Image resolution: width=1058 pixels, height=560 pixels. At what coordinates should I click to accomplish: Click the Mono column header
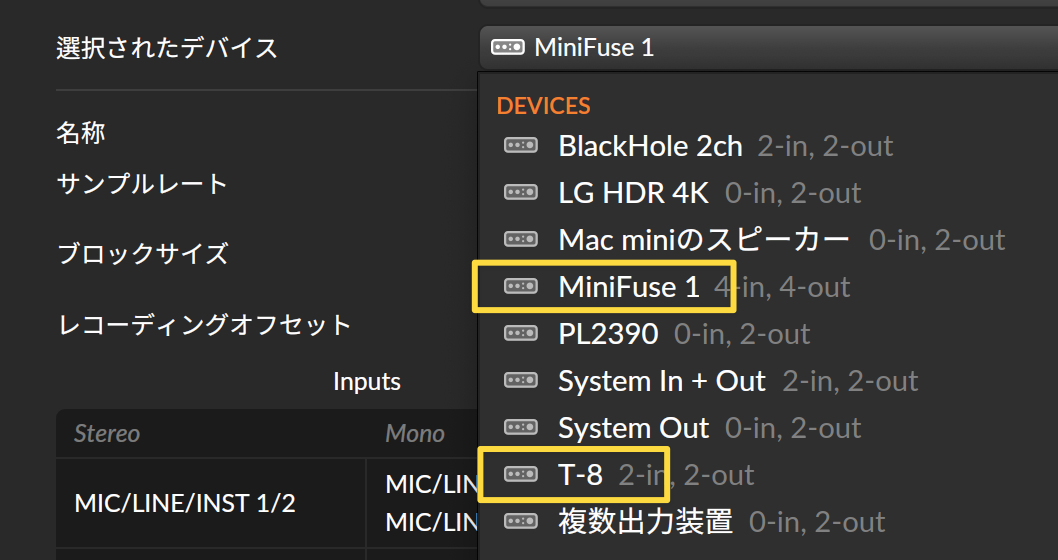414,433
